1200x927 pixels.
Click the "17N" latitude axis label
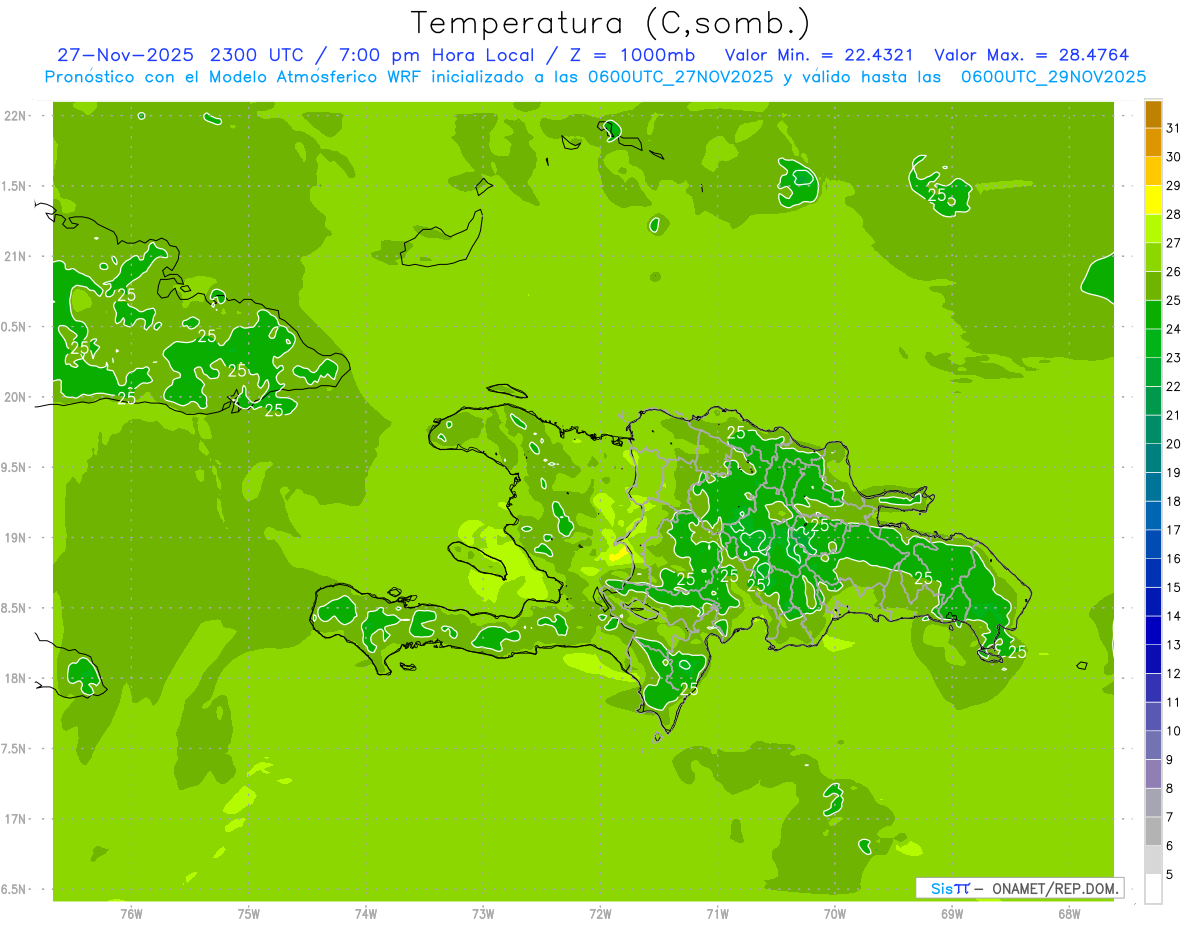click(x=15, y=819)
